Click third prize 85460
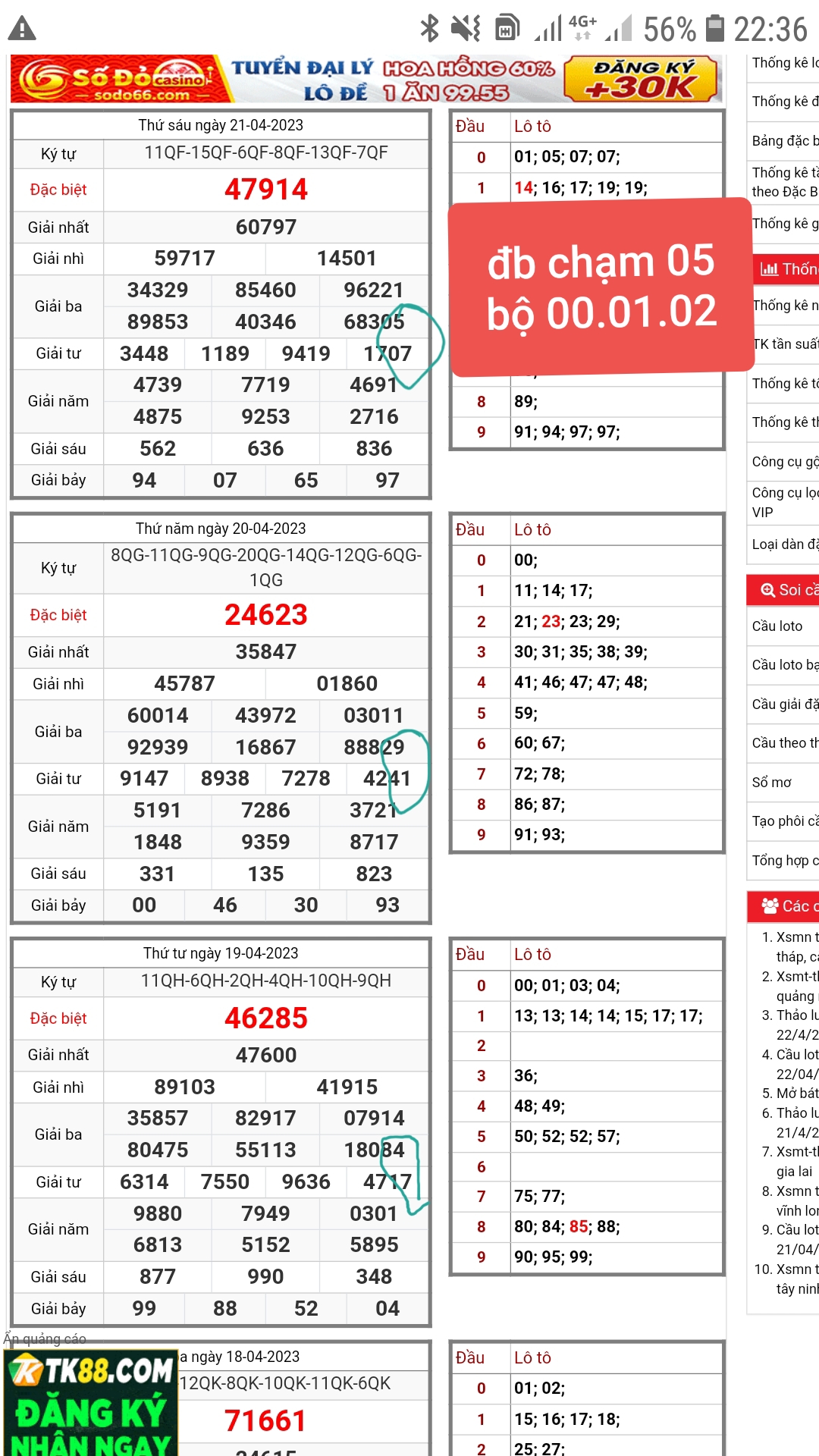This screenshot has height=1456, width=819. tap(266, 290)
